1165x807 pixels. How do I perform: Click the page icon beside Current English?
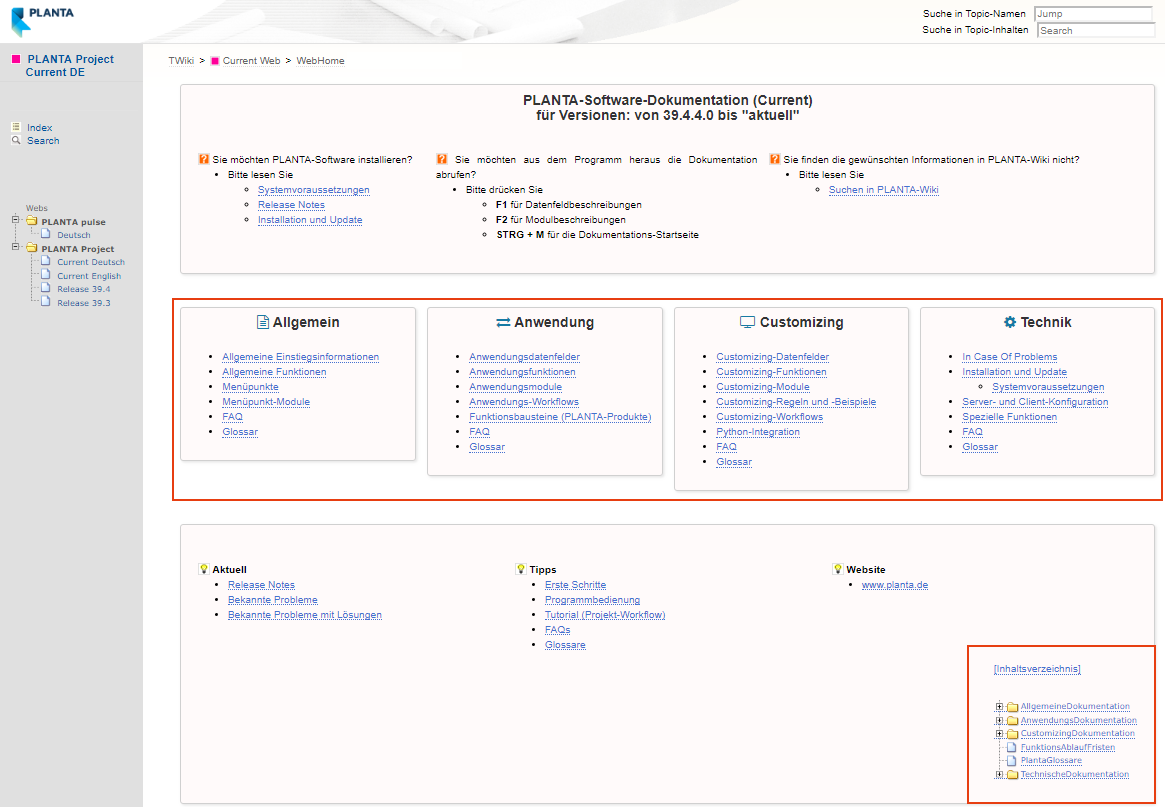click(x=46, y=275)
